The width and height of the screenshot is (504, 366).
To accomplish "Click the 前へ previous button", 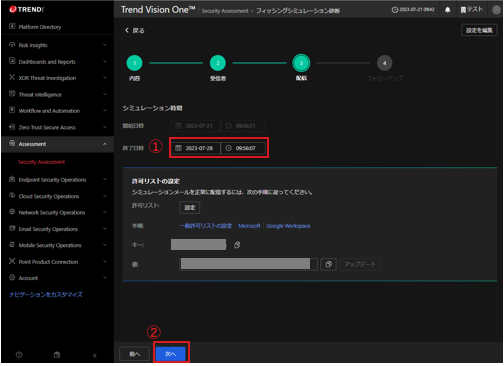I will (x=135, y=354).
